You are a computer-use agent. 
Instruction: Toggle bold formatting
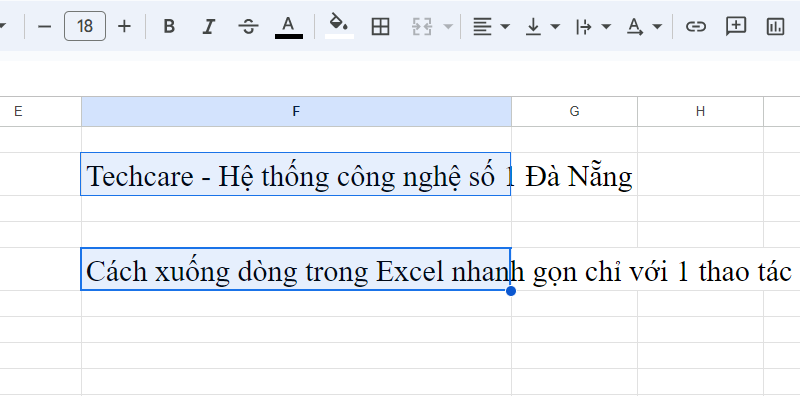point(169,26)
